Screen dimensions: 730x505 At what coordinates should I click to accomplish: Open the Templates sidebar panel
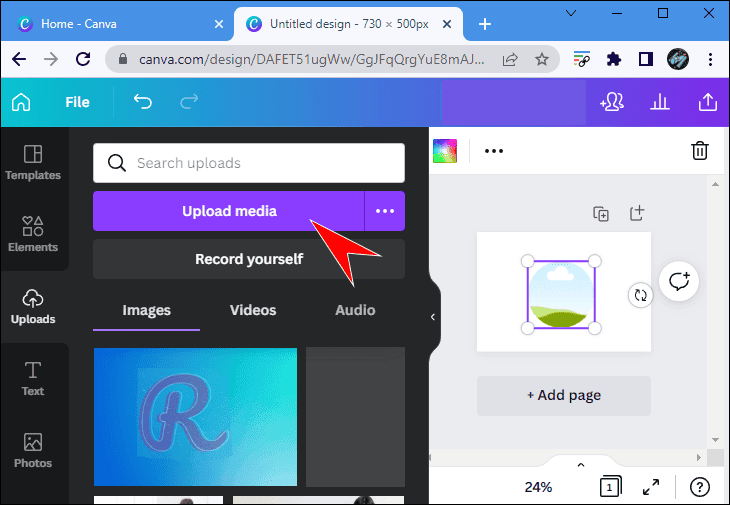click(x=33, y=163)
